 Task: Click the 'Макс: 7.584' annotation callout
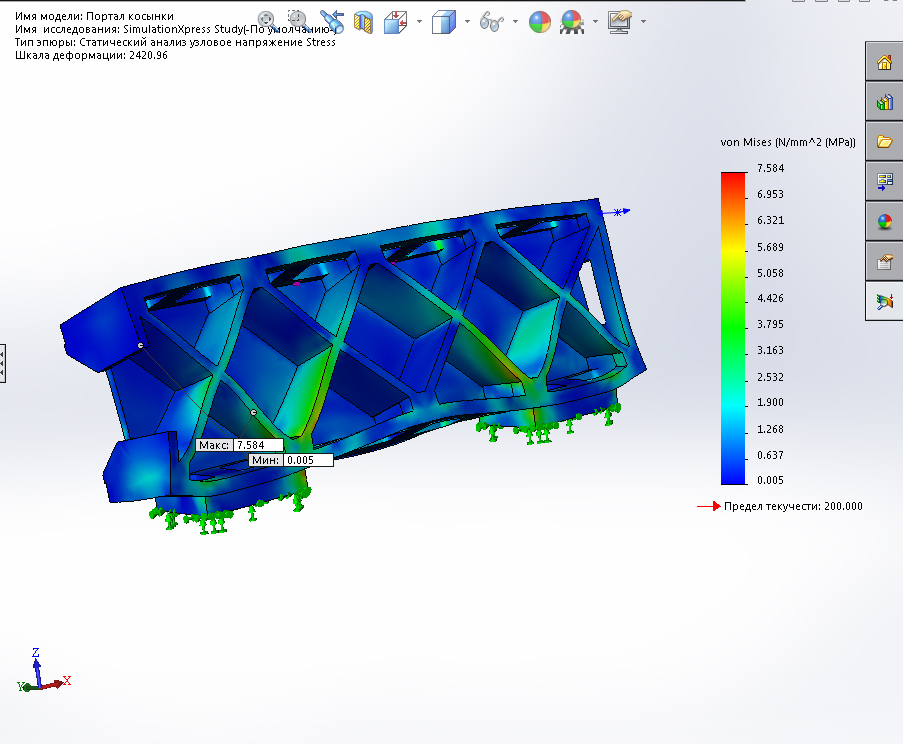coord(240,445)
